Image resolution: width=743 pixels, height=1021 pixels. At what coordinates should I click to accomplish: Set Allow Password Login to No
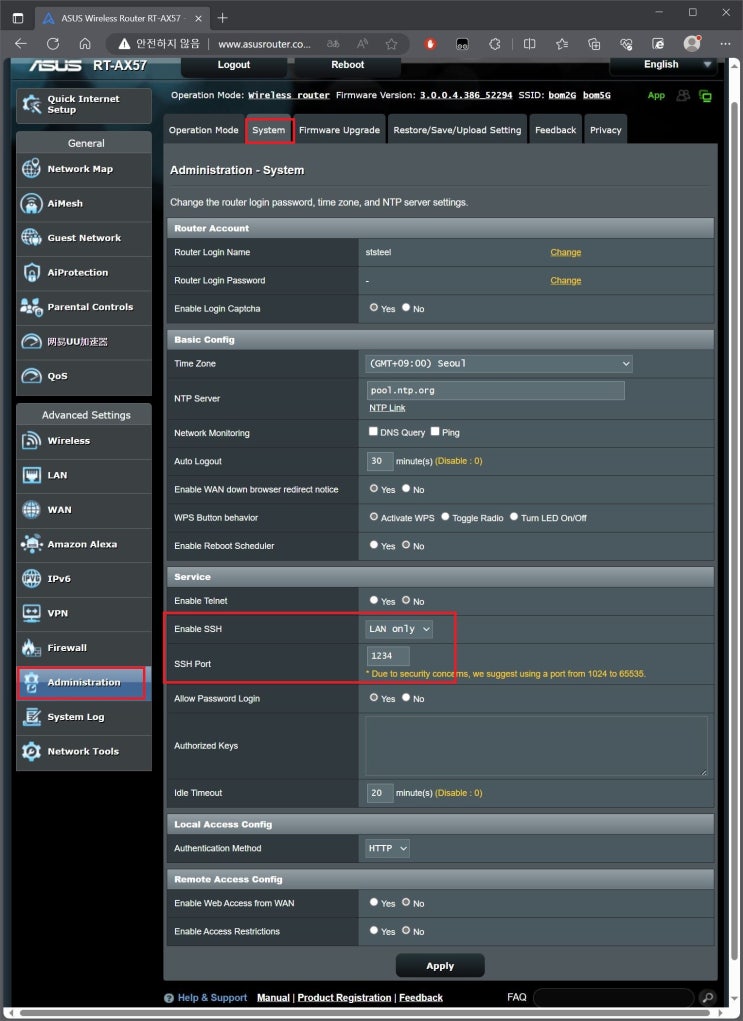click(x=406, y=697)
